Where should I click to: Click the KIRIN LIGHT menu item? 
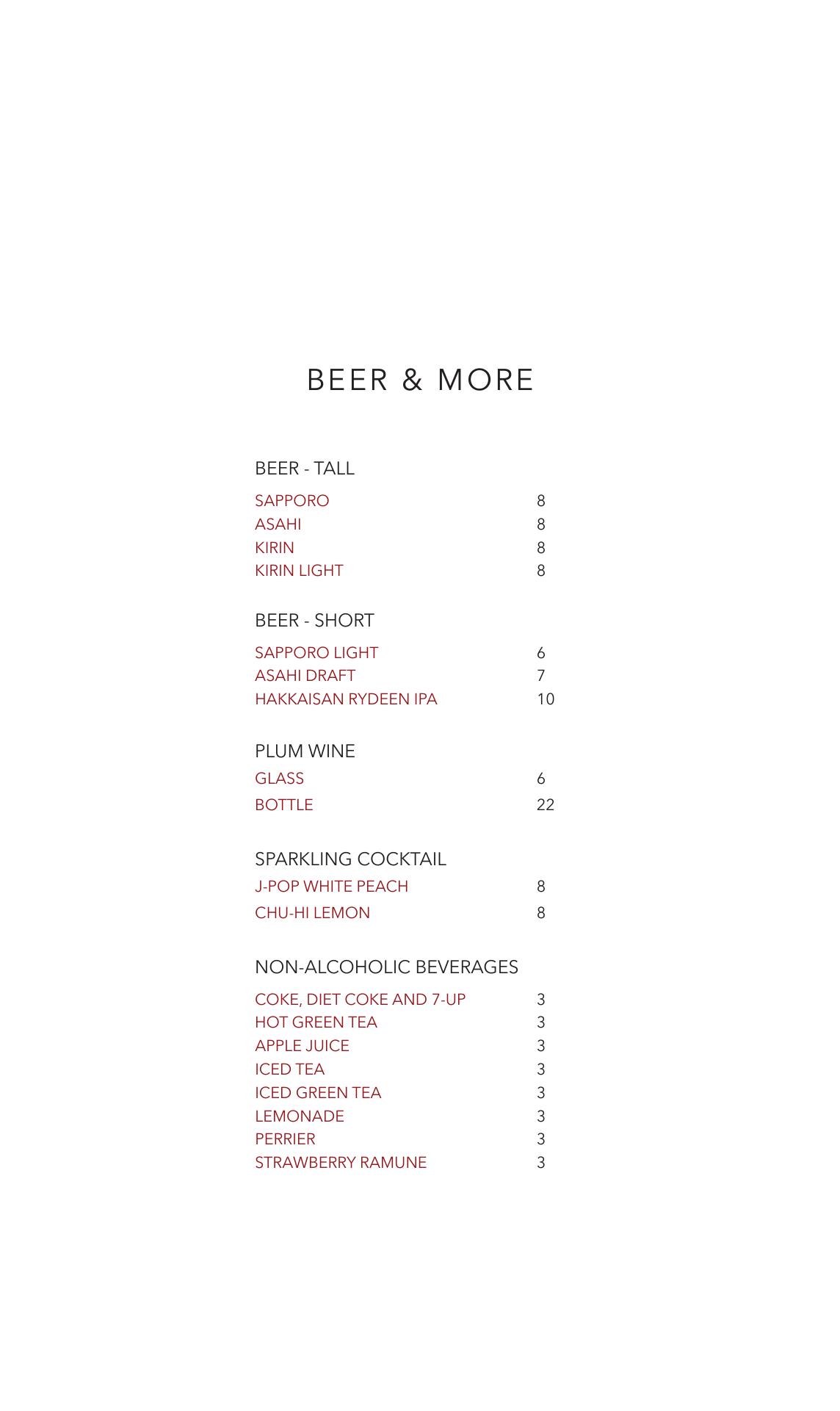click(299, 571)
